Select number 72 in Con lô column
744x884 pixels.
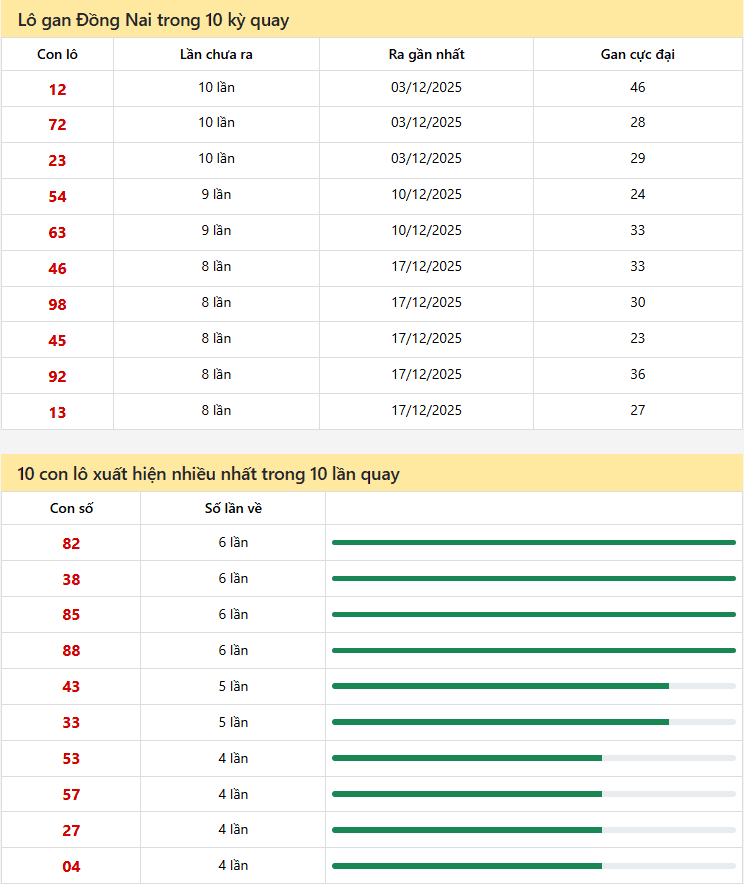[x=57, y=125]
